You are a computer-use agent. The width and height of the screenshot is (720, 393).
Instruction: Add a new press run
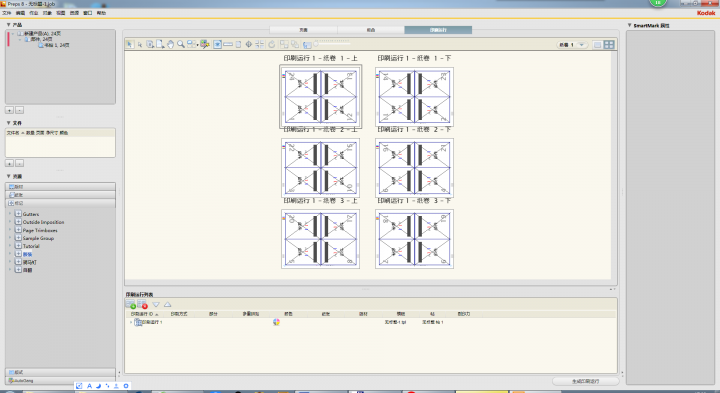coord(130,304)
